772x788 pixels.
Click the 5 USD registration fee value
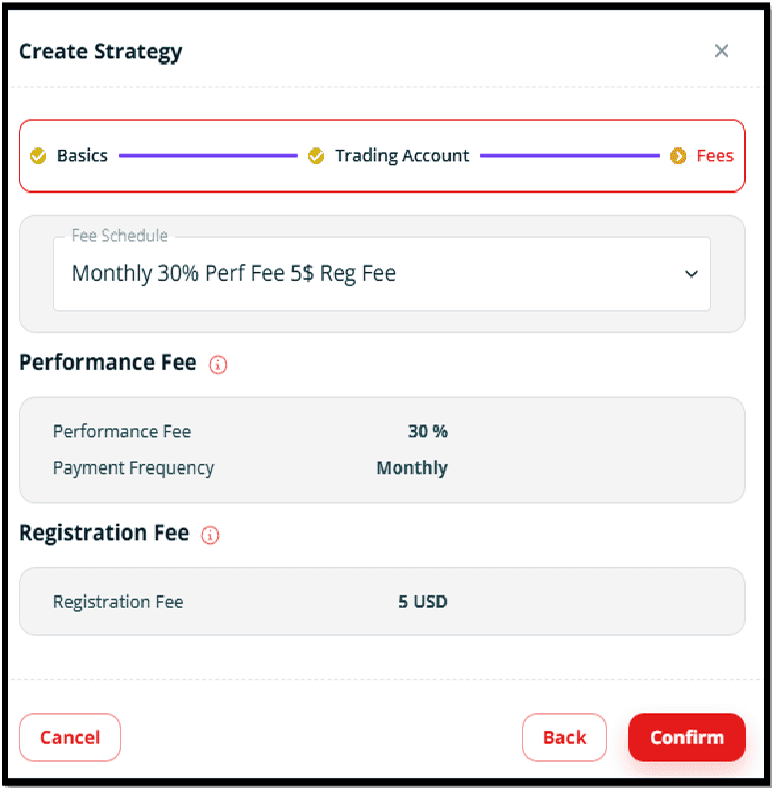tap(423, 602)
